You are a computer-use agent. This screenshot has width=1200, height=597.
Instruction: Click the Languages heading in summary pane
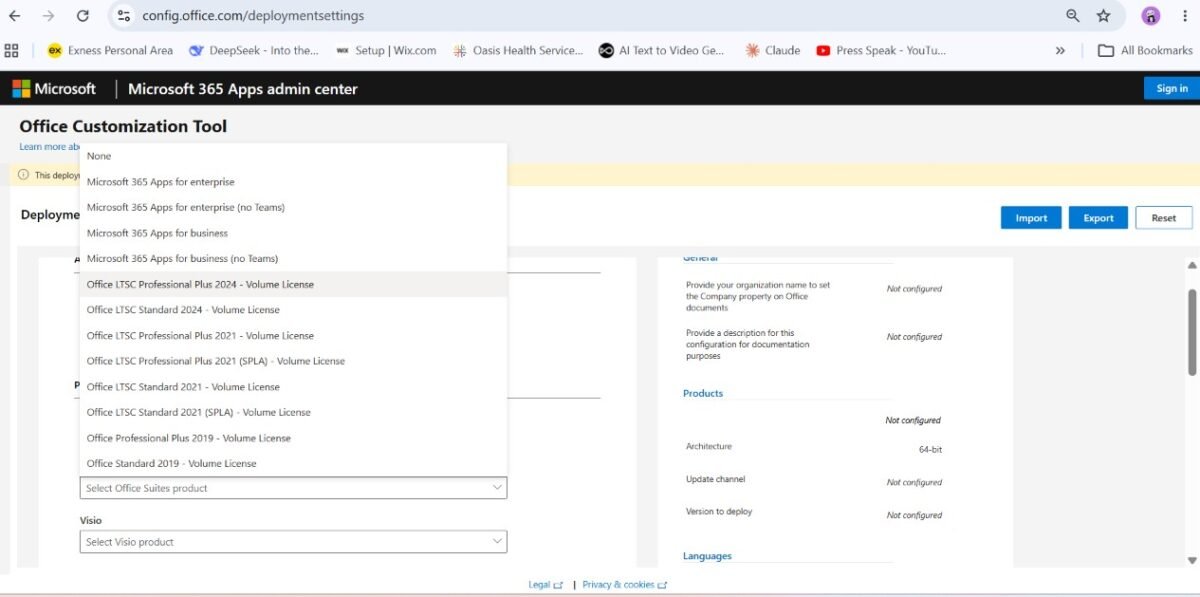(x=707, y=556)
